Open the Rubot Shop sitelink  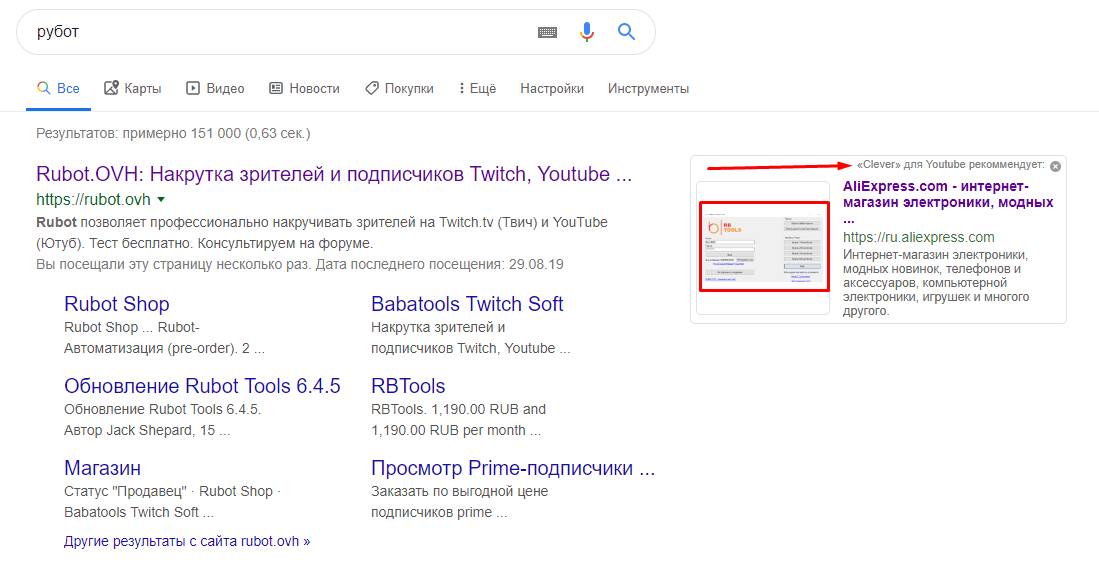coord(117,304)
